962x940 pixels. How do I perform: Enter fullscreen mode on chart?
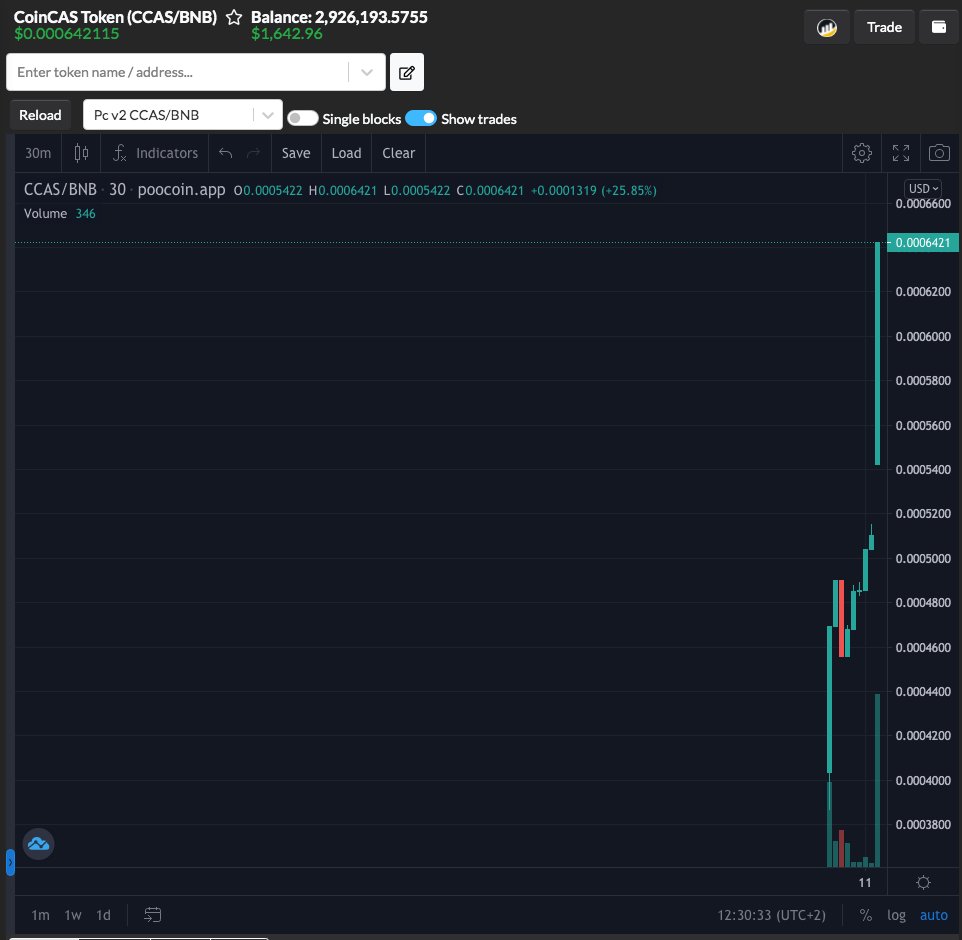click(900, 152)
